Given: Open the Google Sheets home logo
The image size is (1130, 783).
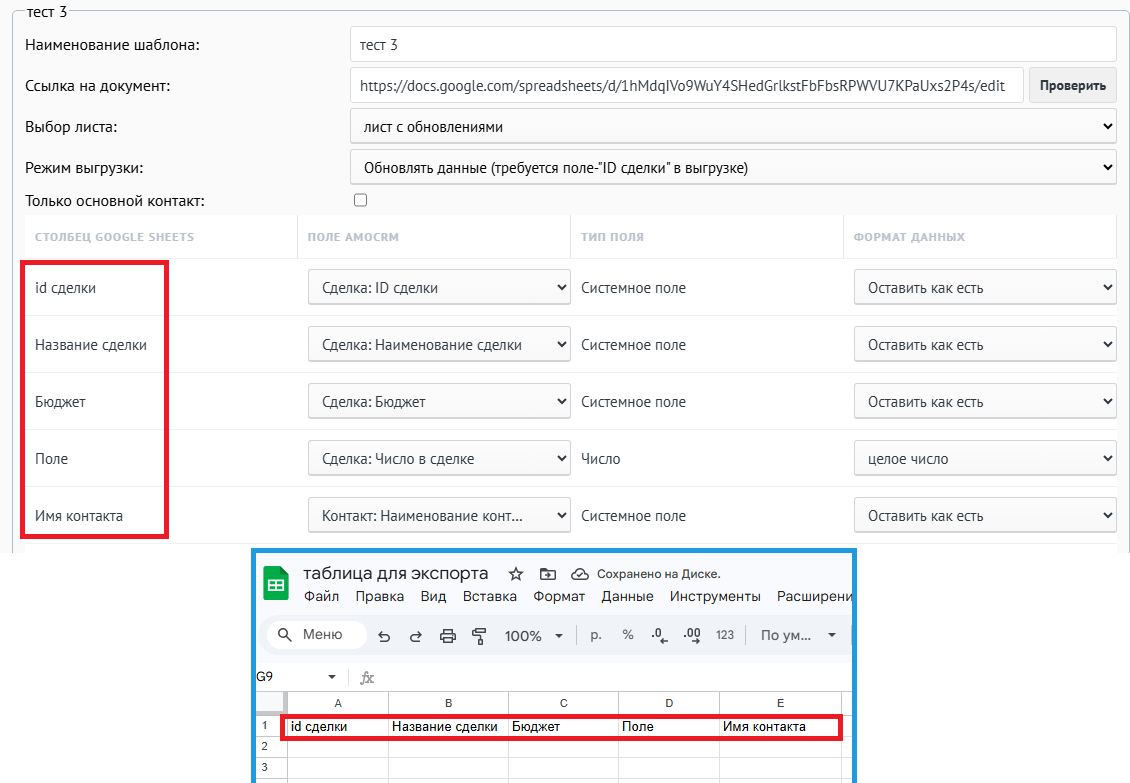Looking at the screenshot, I should click(x=276, y=583).
